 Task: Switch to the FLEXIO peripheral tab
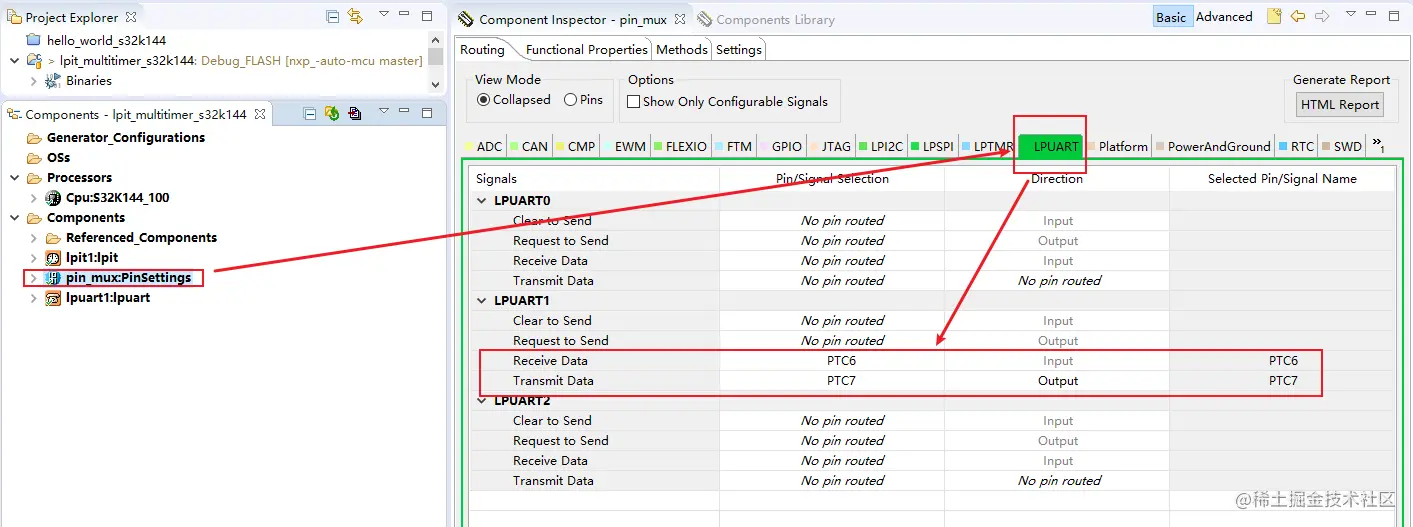(681, 147)
